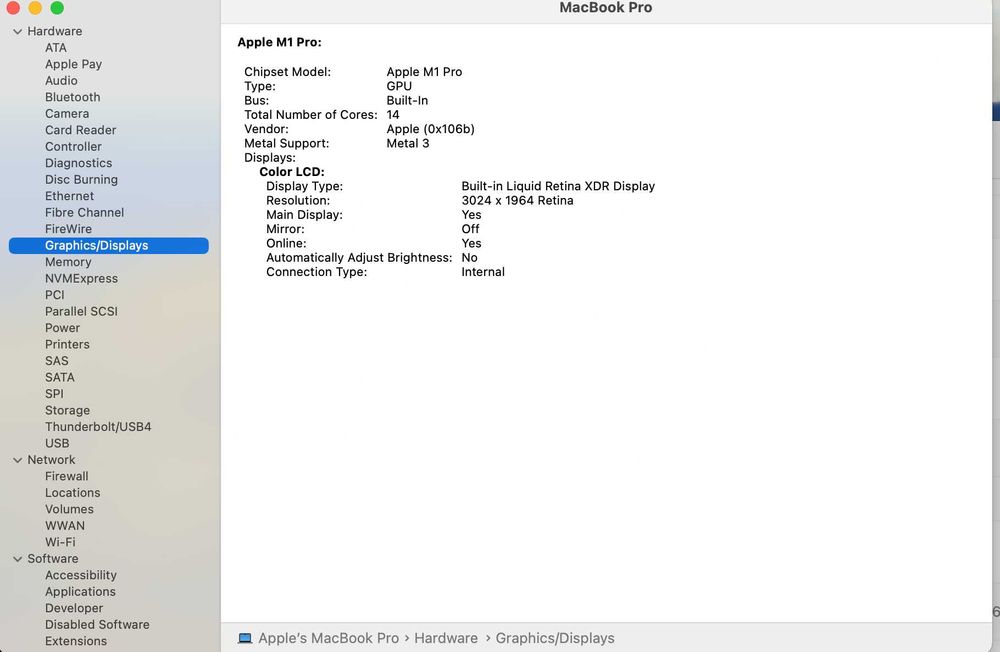Select Card Reader in the sidebar

(80, 130)
